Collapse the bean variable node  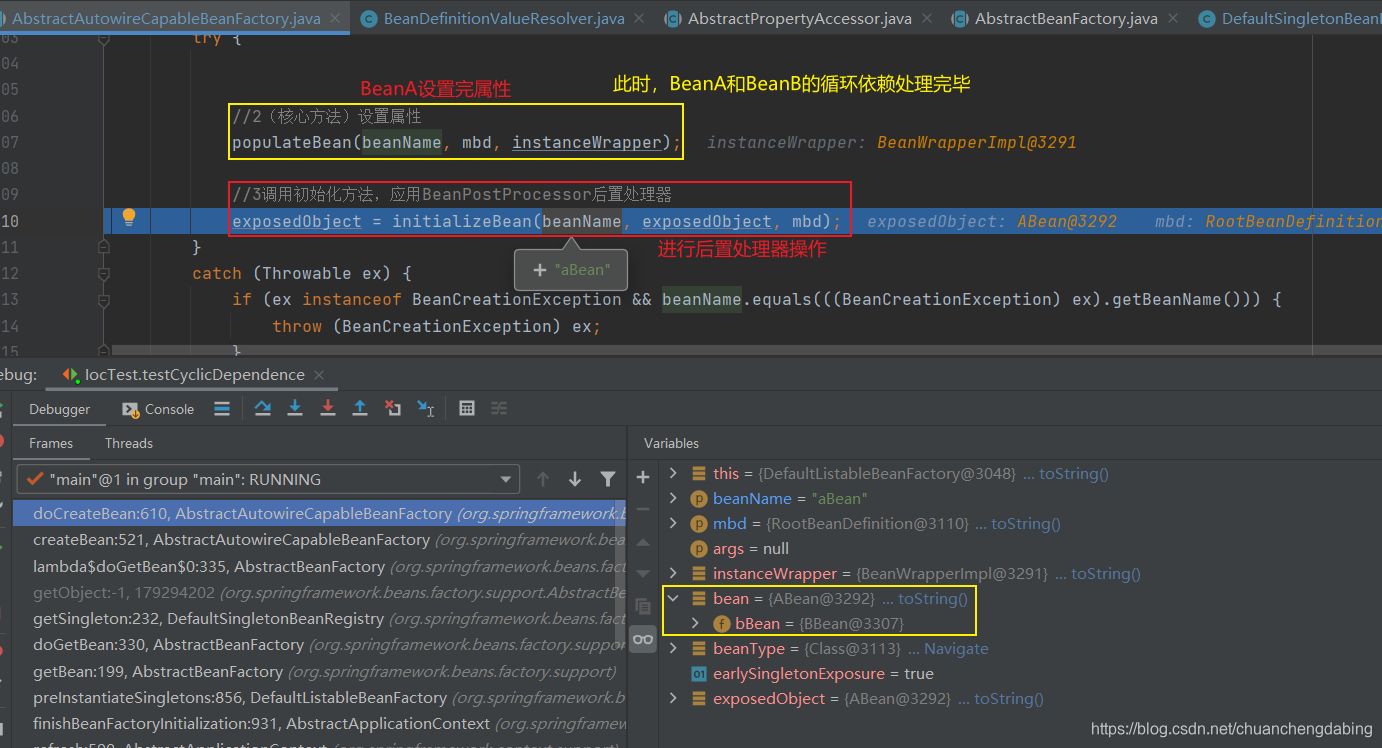click(673, 598)
